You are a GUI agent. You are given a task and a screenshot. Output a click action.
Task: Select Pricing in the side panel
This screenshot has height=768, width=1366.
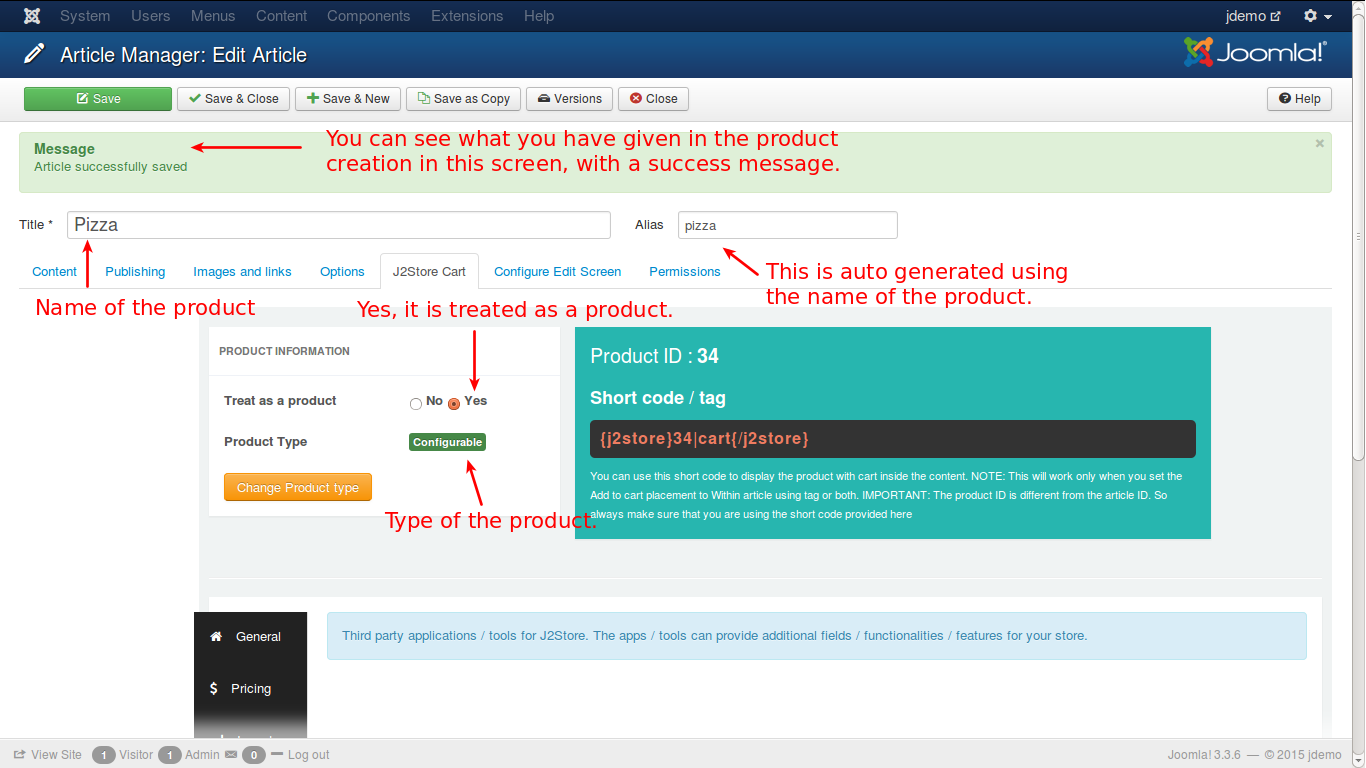250,689
